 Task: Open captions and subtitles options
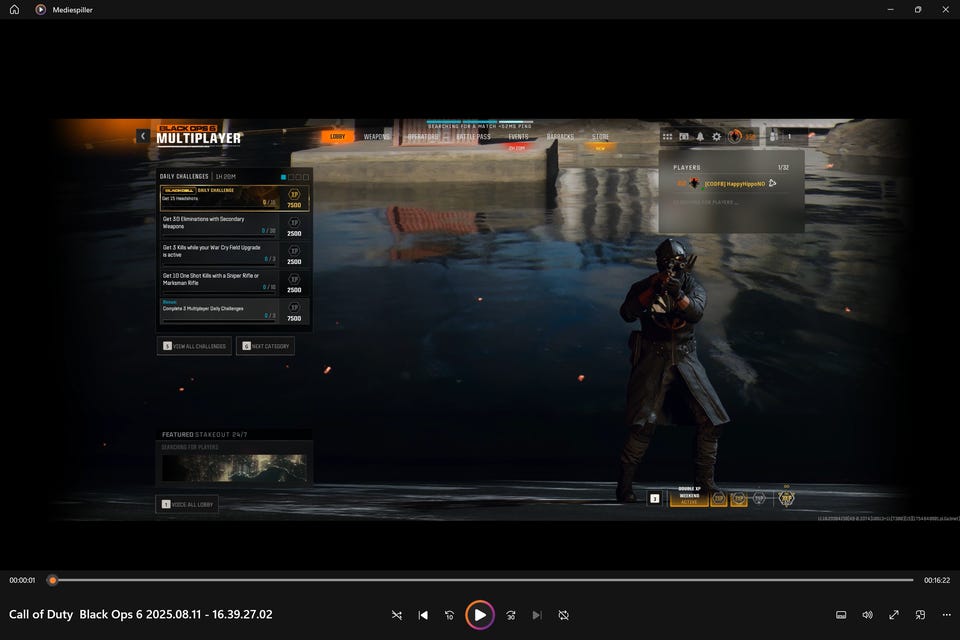841,615
